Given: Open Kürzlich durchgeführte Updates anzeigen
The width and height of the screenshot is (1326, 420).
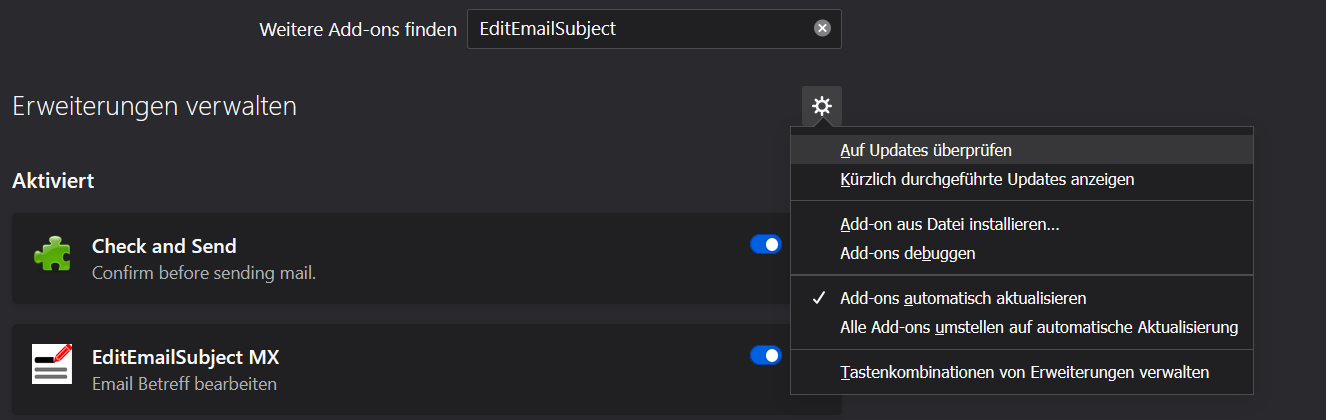Looking at the screenshot, I should 986,180.
